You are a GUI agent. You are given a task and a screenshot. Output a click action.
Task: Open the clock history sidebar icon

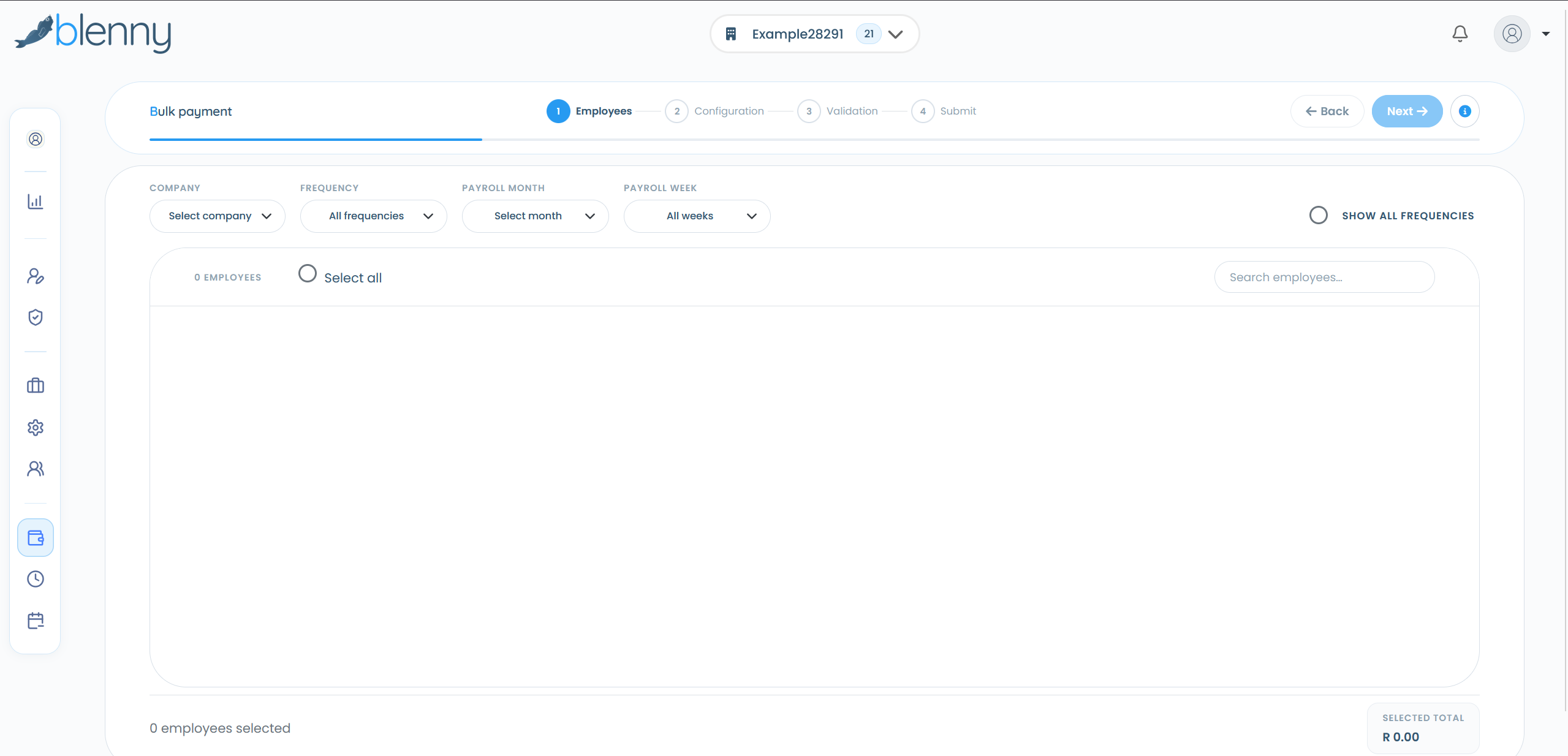click(36, 579)
